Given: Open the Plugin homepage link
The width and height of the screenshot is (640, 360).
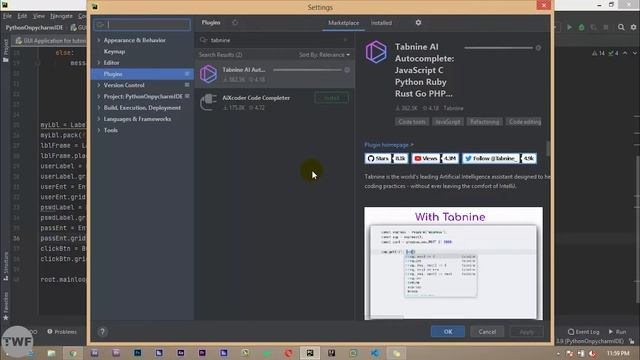Looking at the screenshot, I should point(389,145).
